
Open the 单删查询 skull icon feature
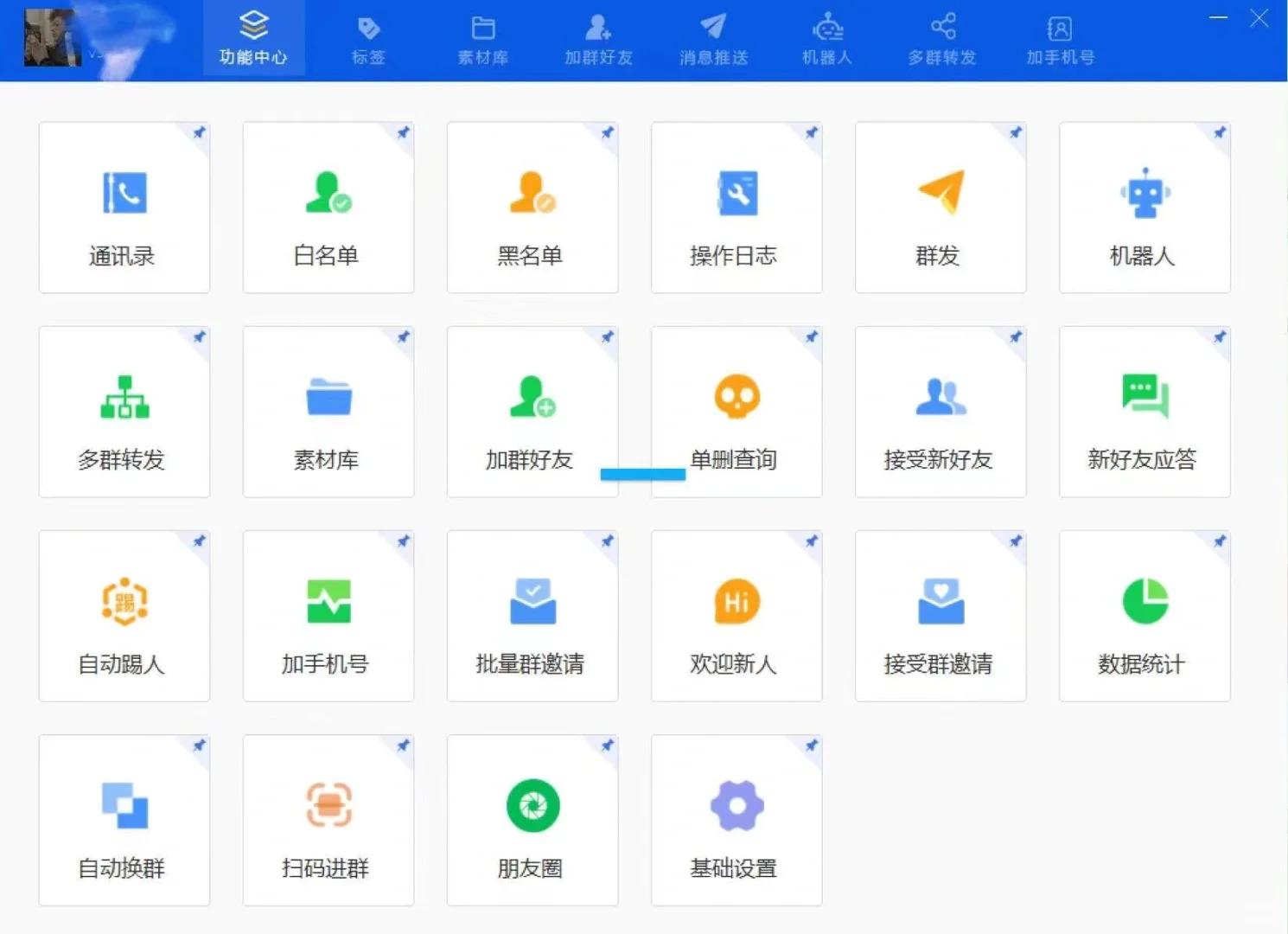click(x=736, y=413)
